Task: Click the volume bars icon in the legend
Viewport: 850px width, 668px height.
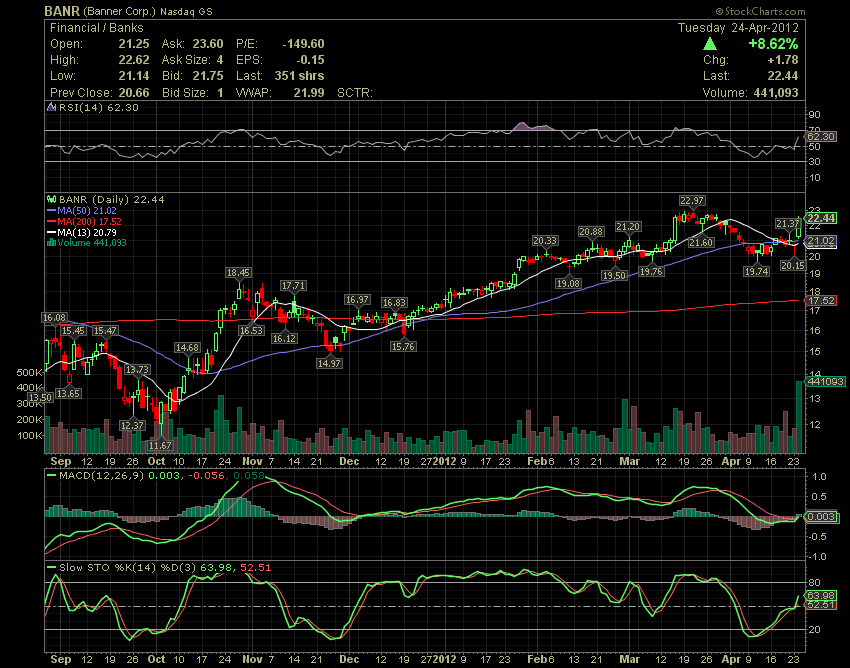Action: point(51,243)
